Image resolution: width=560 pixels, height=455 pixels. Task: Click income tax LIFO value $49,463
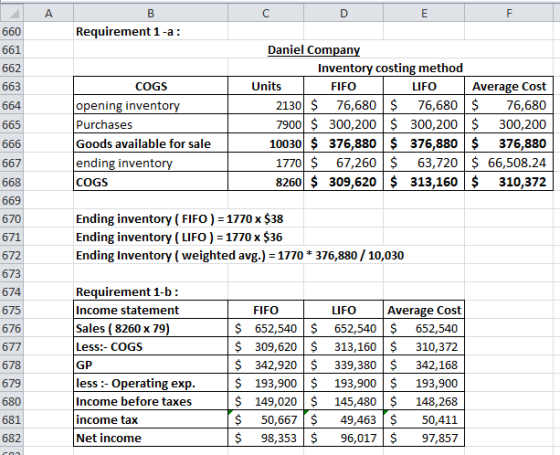tap(344, 419)
